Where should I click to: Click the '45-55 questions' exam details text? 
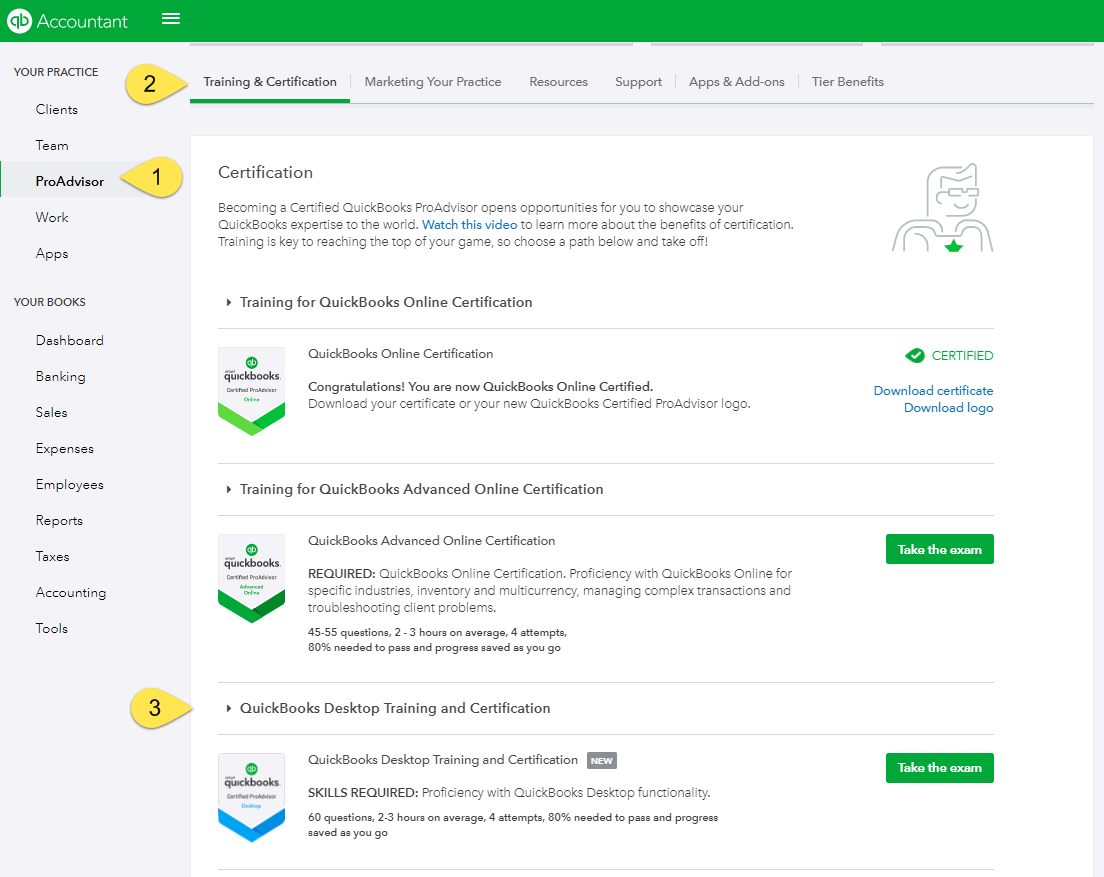tap(437, 640)
